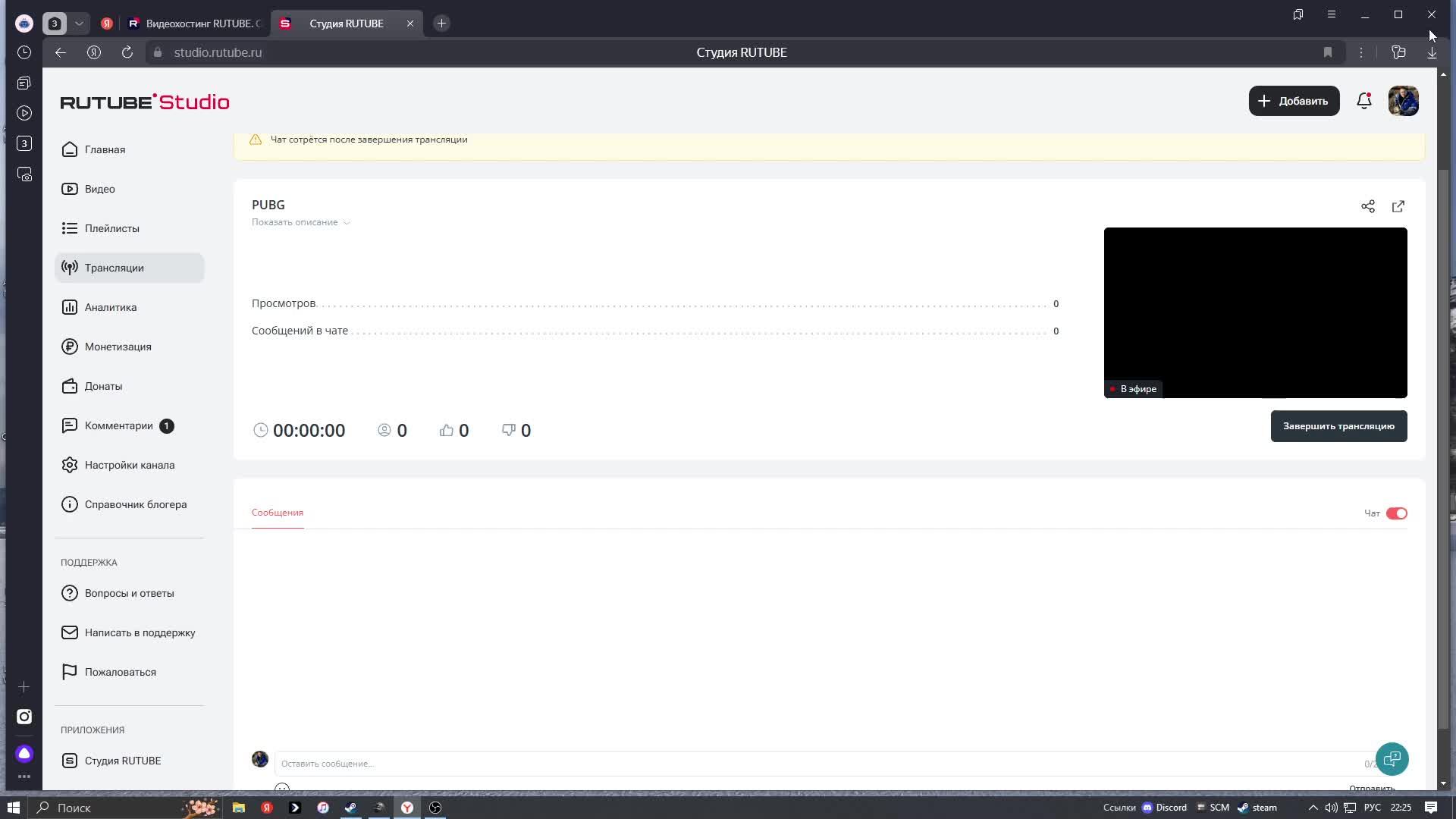Click the support chat bubble icon
This screenshot has height=819, width=1456.
1392,759
